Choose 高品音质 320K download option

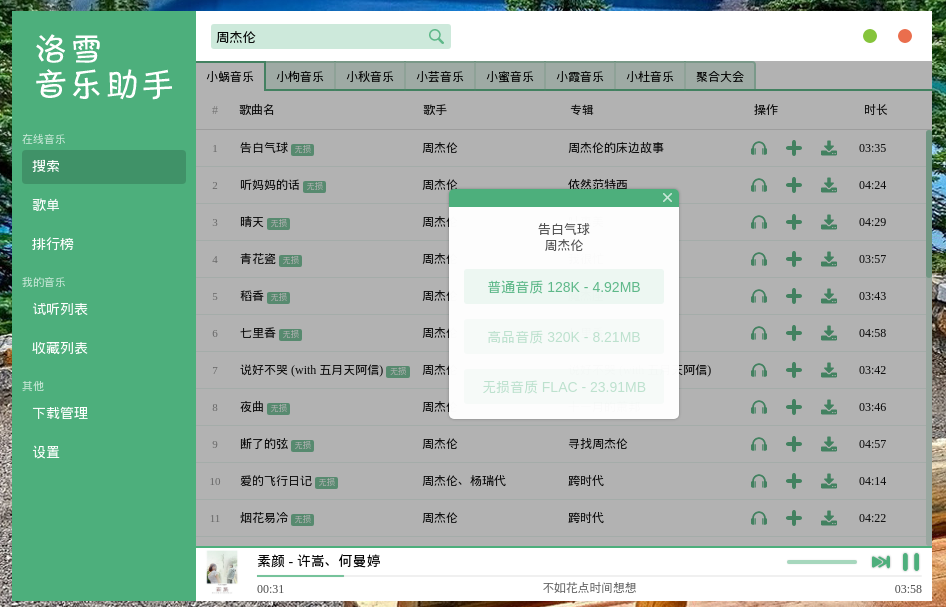[x=563, y=337]
